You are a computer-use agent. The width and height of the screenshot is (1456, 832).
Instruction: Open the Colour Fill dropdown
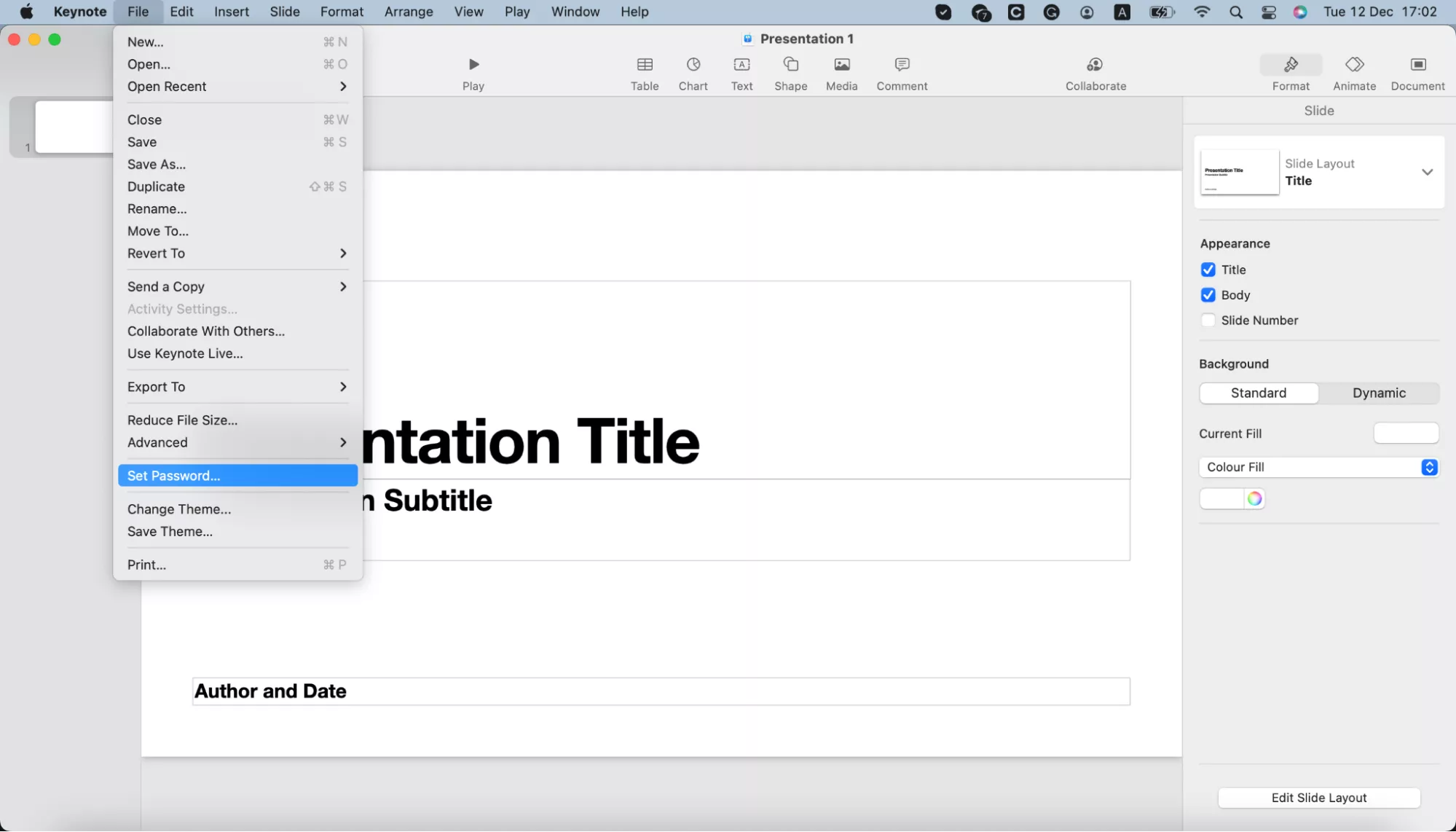pos(1318,467)
